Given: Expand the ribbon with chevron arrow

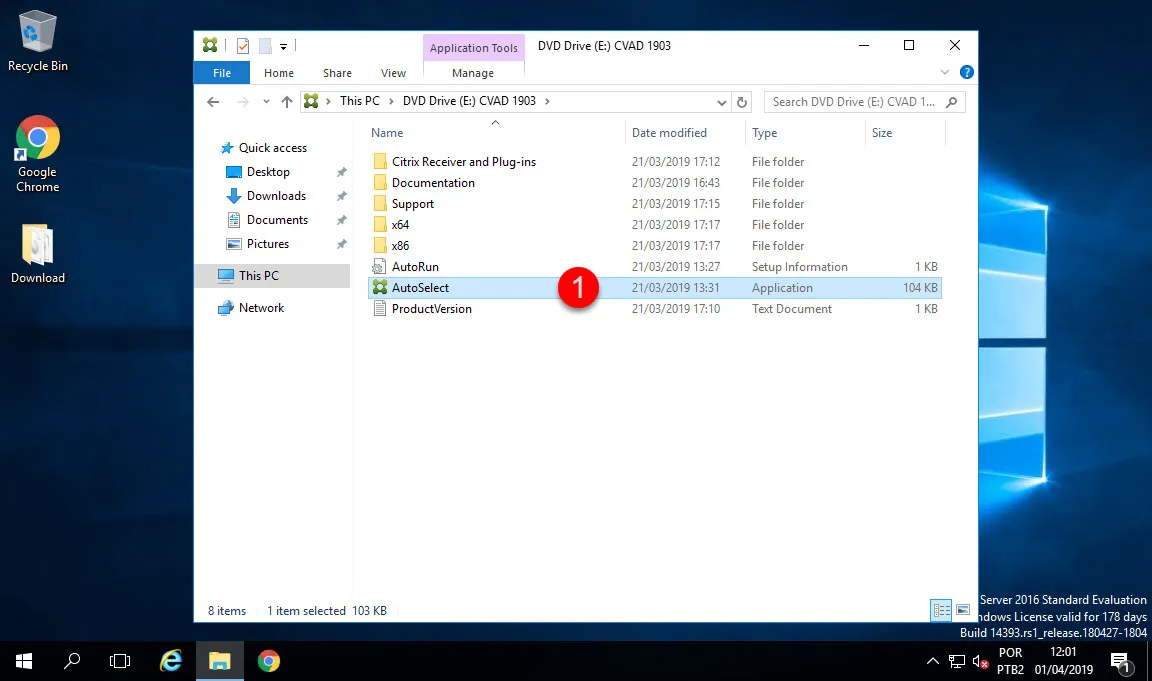Looking at the screenshot, I should pyautogui.click(x=946, y=73).
